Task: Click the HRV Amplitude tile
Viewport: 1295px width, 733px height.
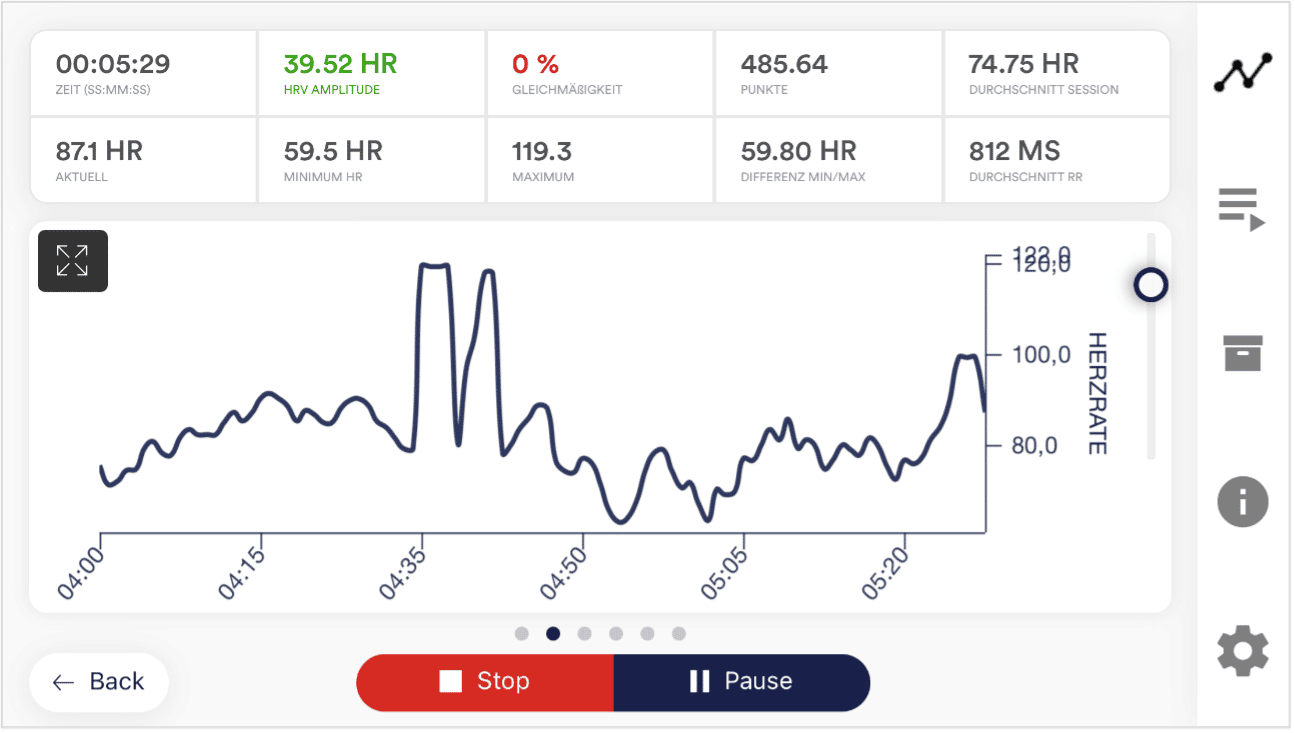Action: tap(371, 74)
